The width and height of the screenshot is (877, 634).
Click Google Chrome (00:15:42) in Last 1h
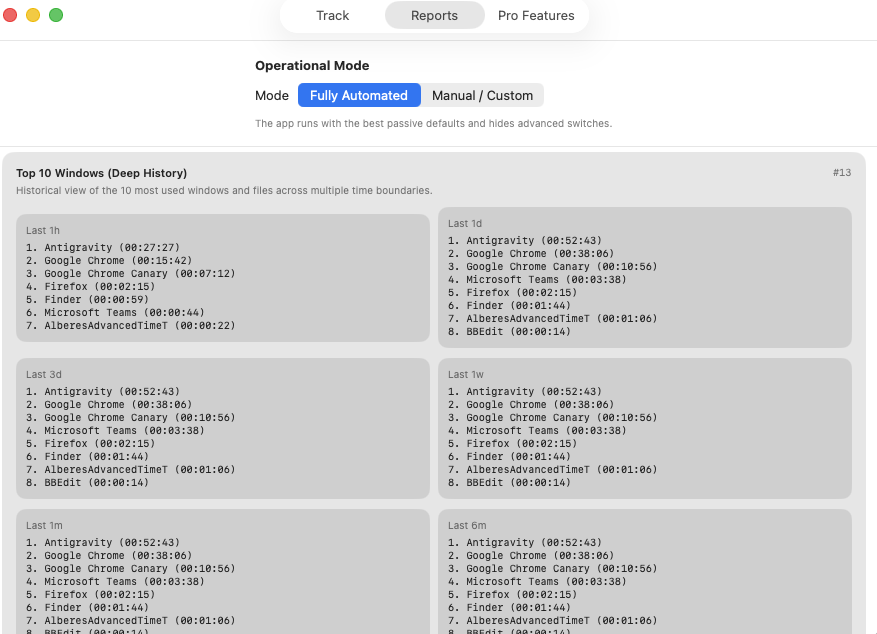[x=109, y=261]
